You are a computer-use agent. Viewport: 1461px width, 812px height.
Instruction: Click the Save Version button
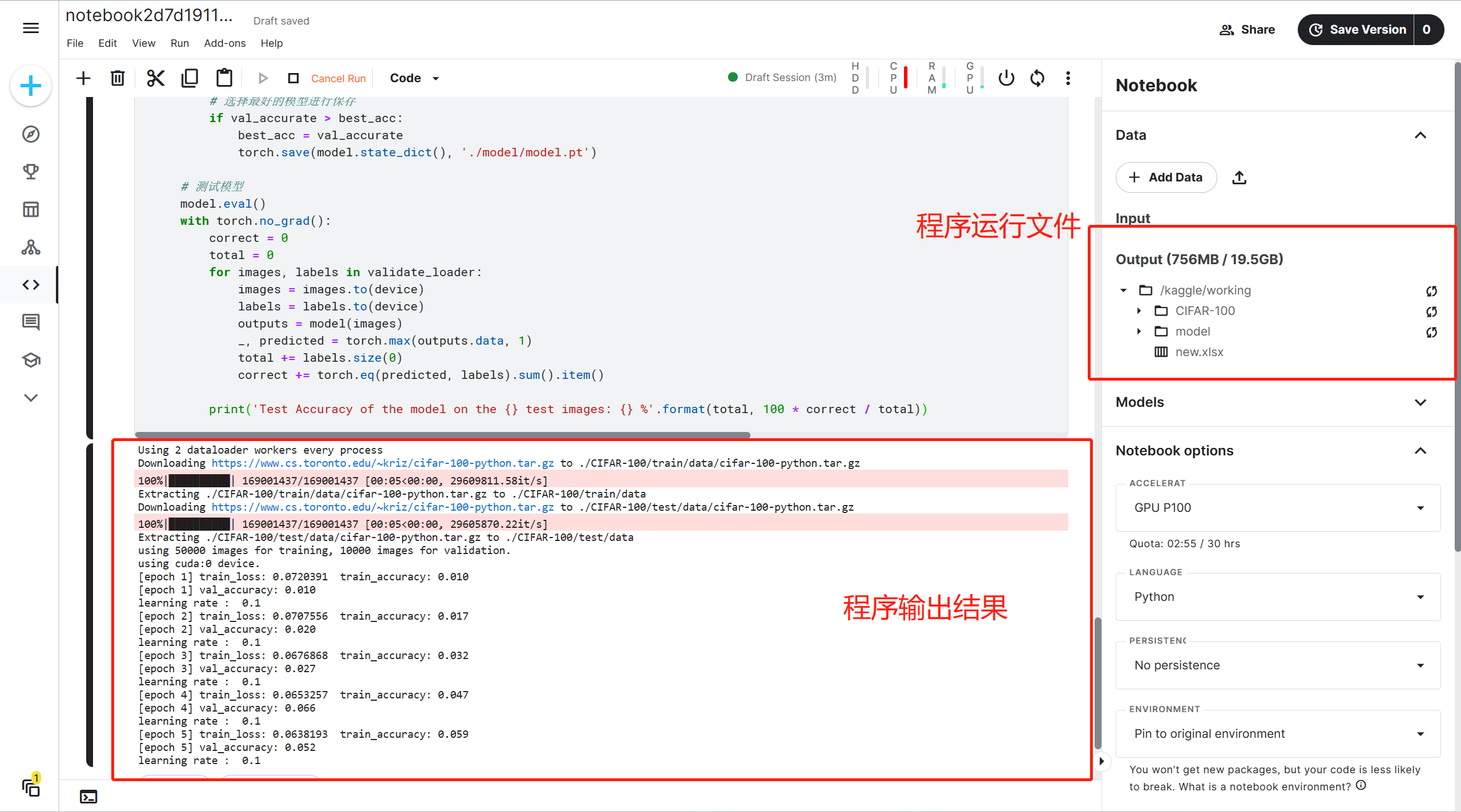pyautogui.click(x=1369, y=29)
